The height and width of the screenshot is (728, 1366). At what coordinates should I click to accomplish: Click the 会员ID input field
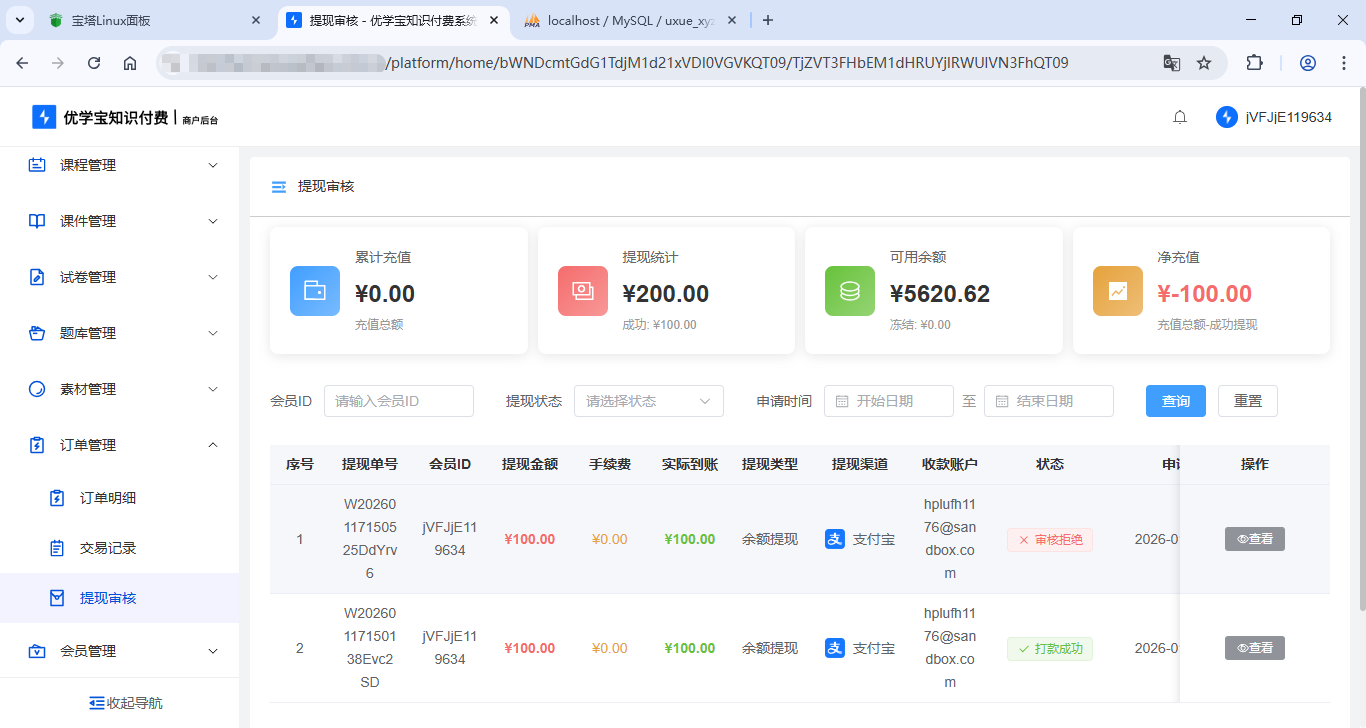click(x=398, y=400)
